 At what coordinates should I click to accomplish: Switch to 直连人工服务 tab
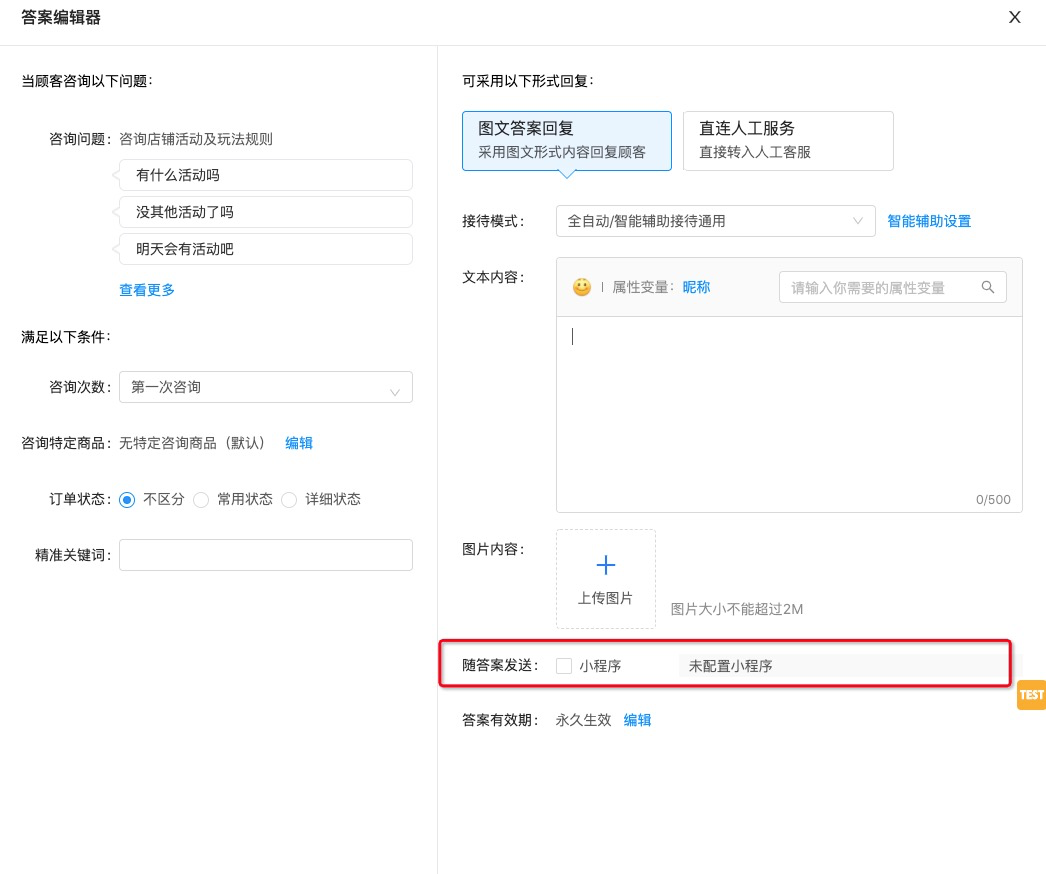[788, 141]
